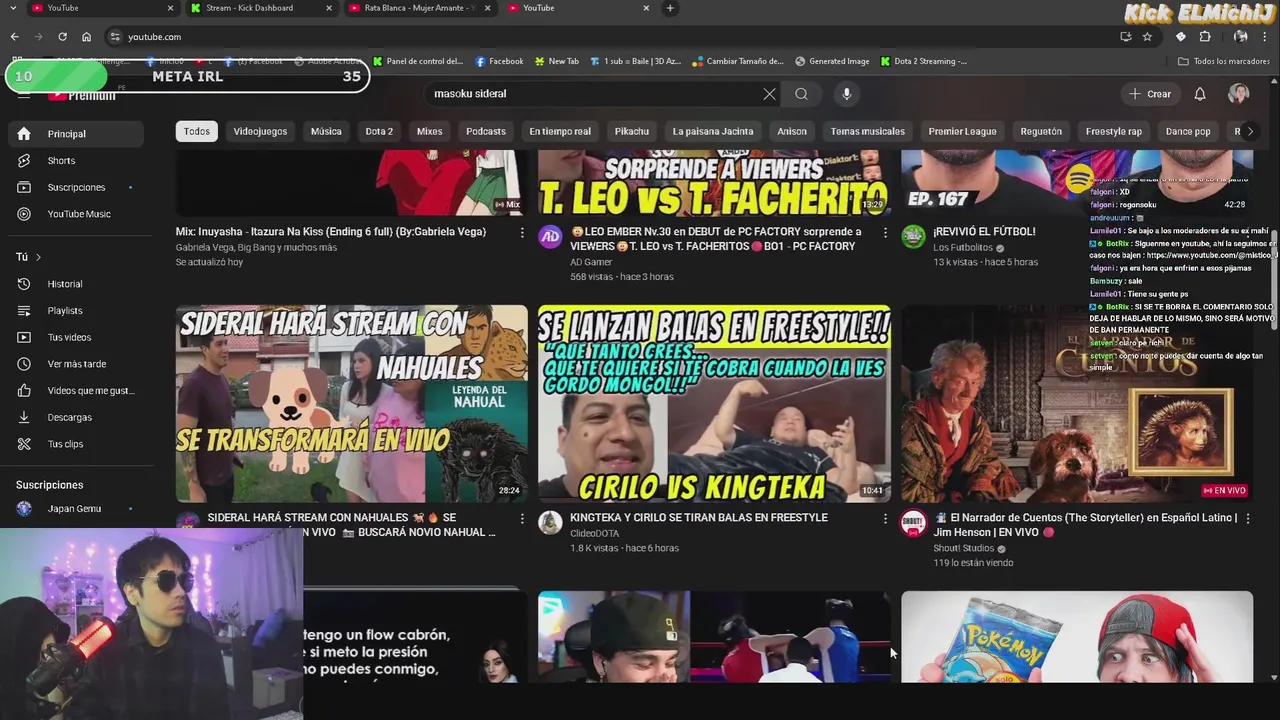Image resolution: width=1280 pixels, height=720 pixels.
Task: Play SIDERAL HARÁ STREAM CON NAHUALES thumbnail
Action: click(x=352, y=403)
